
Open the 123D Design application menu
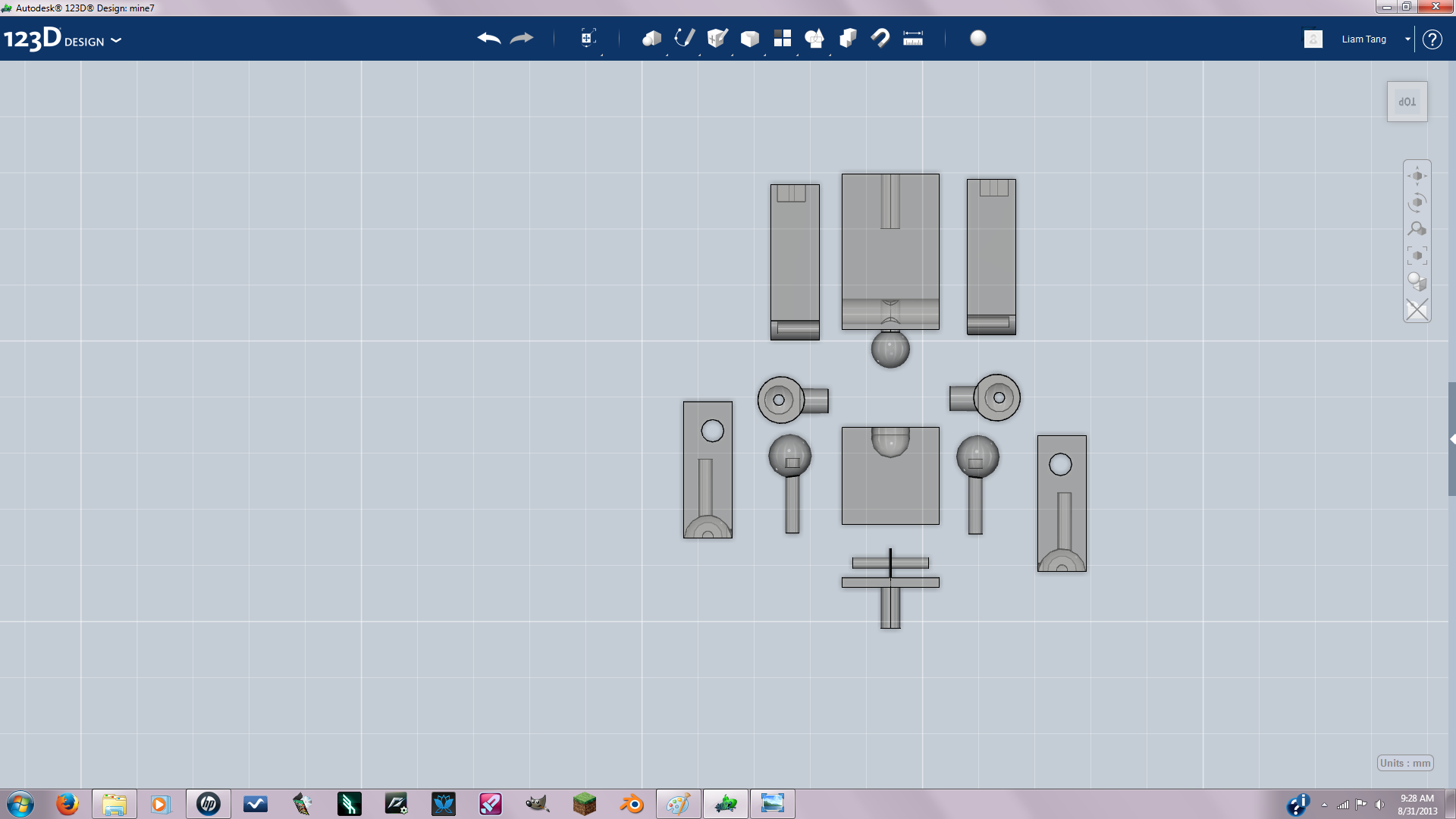pos(62,39)
